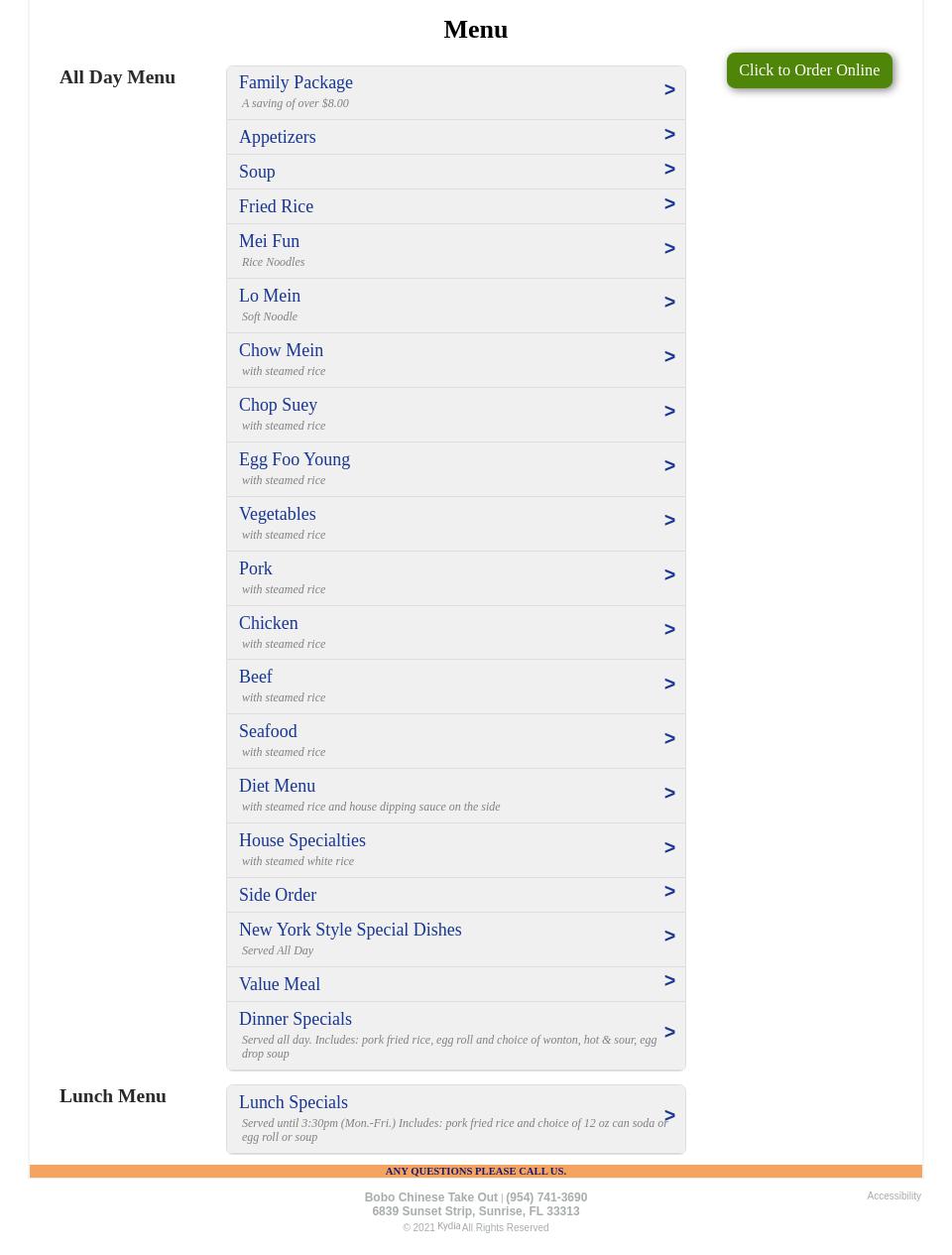Select the Fried Rice category
The height and width of the screenshot is (1255, 952).
[x=276, y=206]
